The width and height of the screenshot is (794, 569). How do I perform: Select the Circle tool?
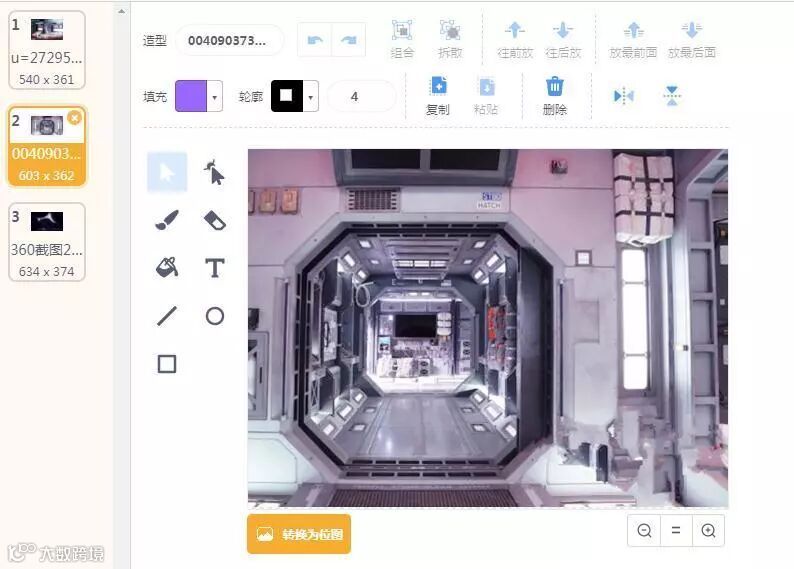pyautogui.click(x=215, y=316)
